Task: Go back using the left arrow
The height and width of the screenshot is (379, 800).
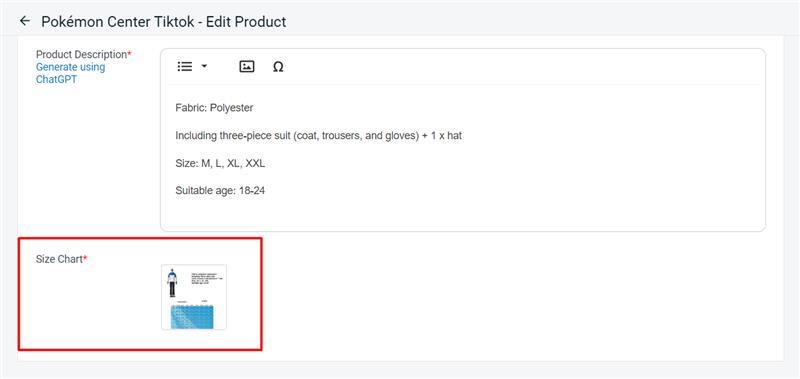Action: point(24,21)
